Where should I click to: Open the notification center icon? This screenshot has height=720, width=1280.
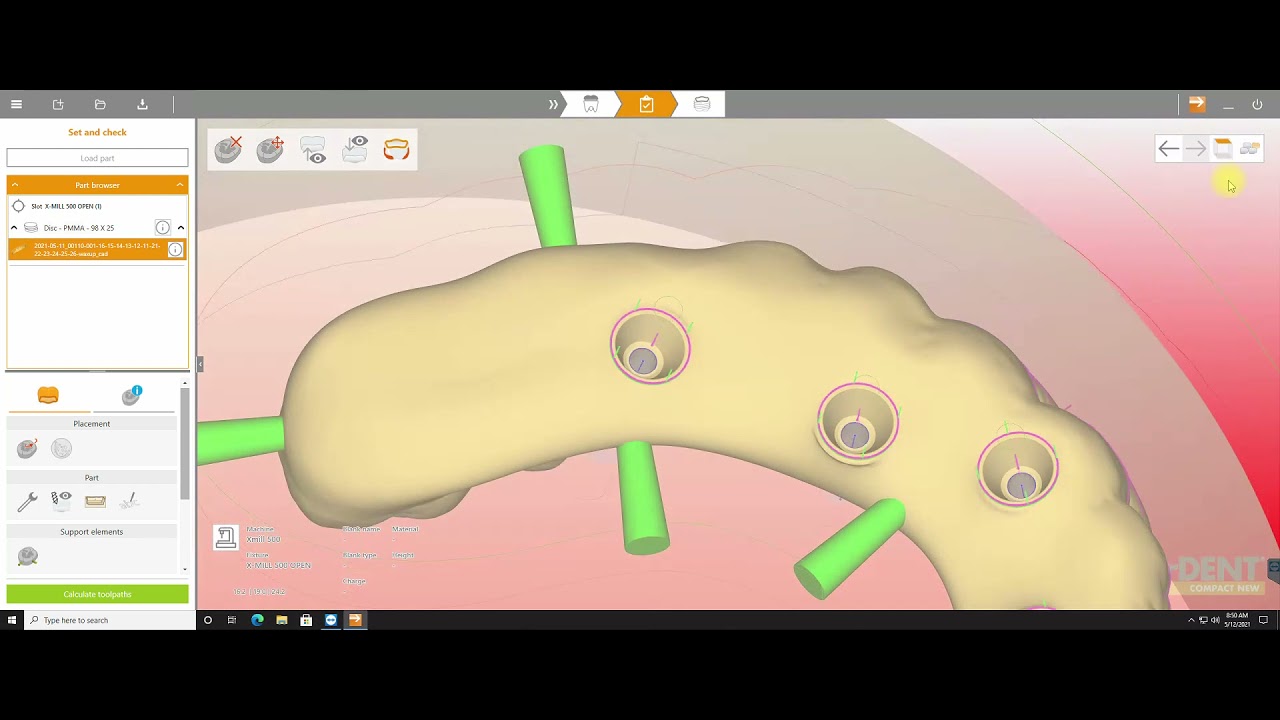pyautogui.click(x=1264, y=620)
